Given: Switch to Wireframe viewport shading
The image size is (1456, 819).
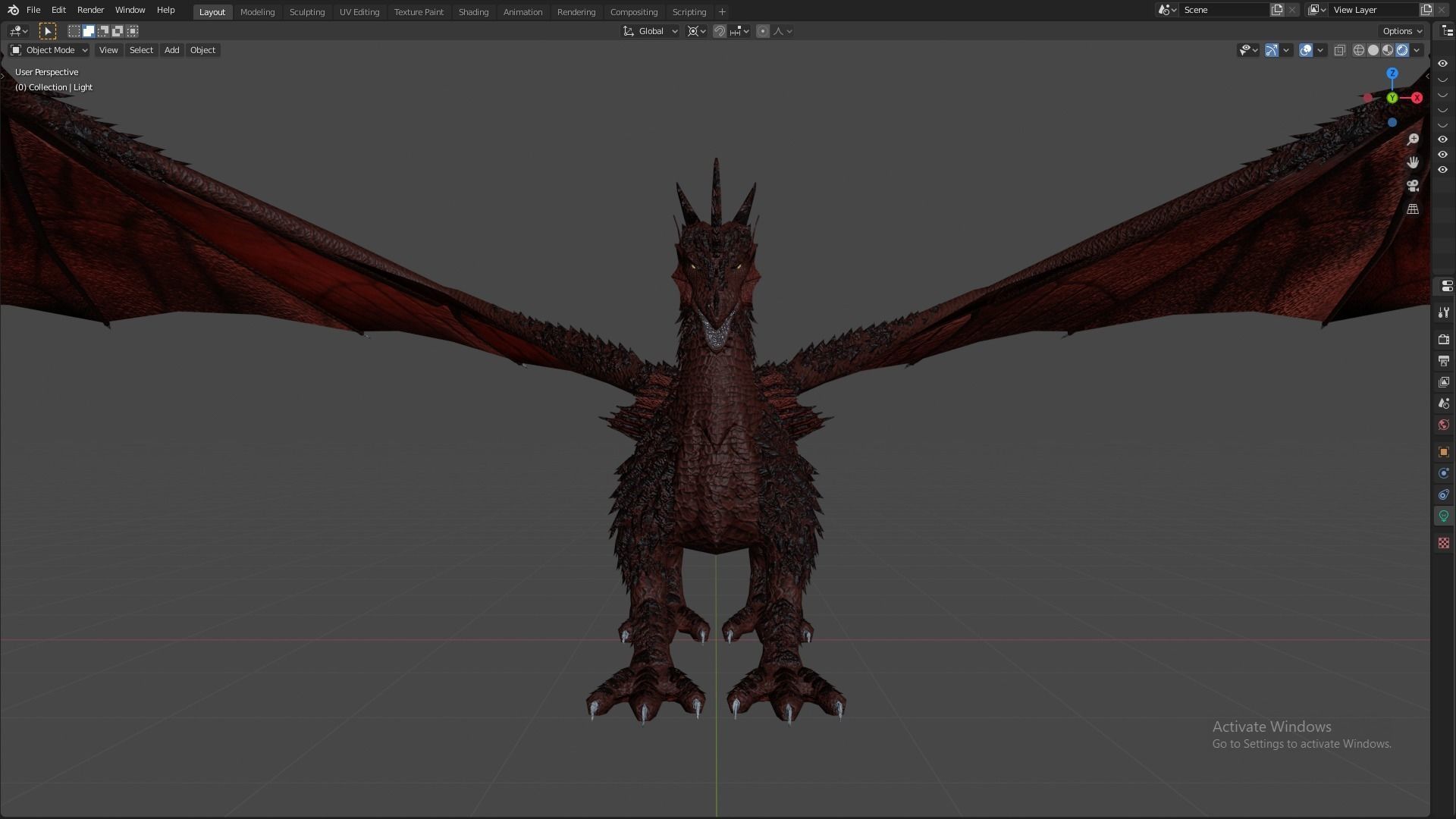Looking at the screenshot, I should (x=1359, y=50).
